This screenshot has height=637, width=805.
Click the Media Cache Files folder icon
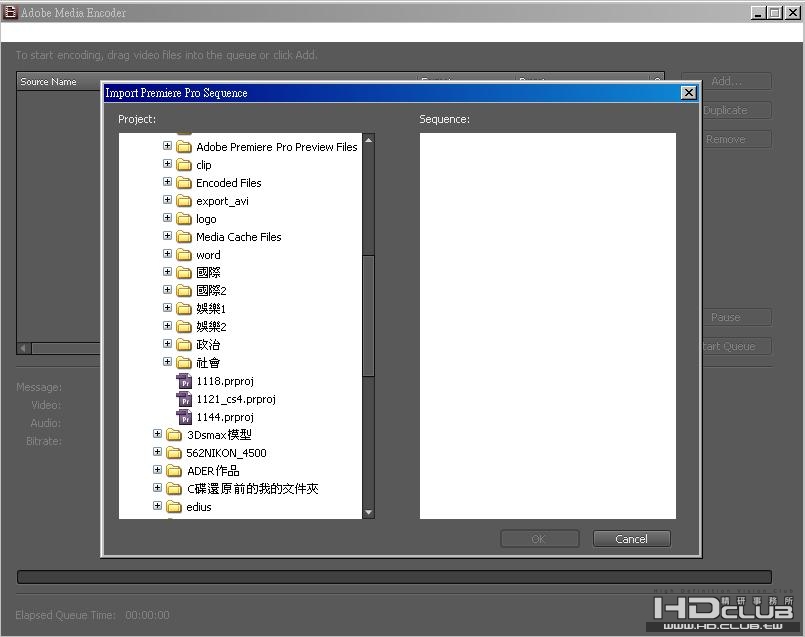coord(184,237)
